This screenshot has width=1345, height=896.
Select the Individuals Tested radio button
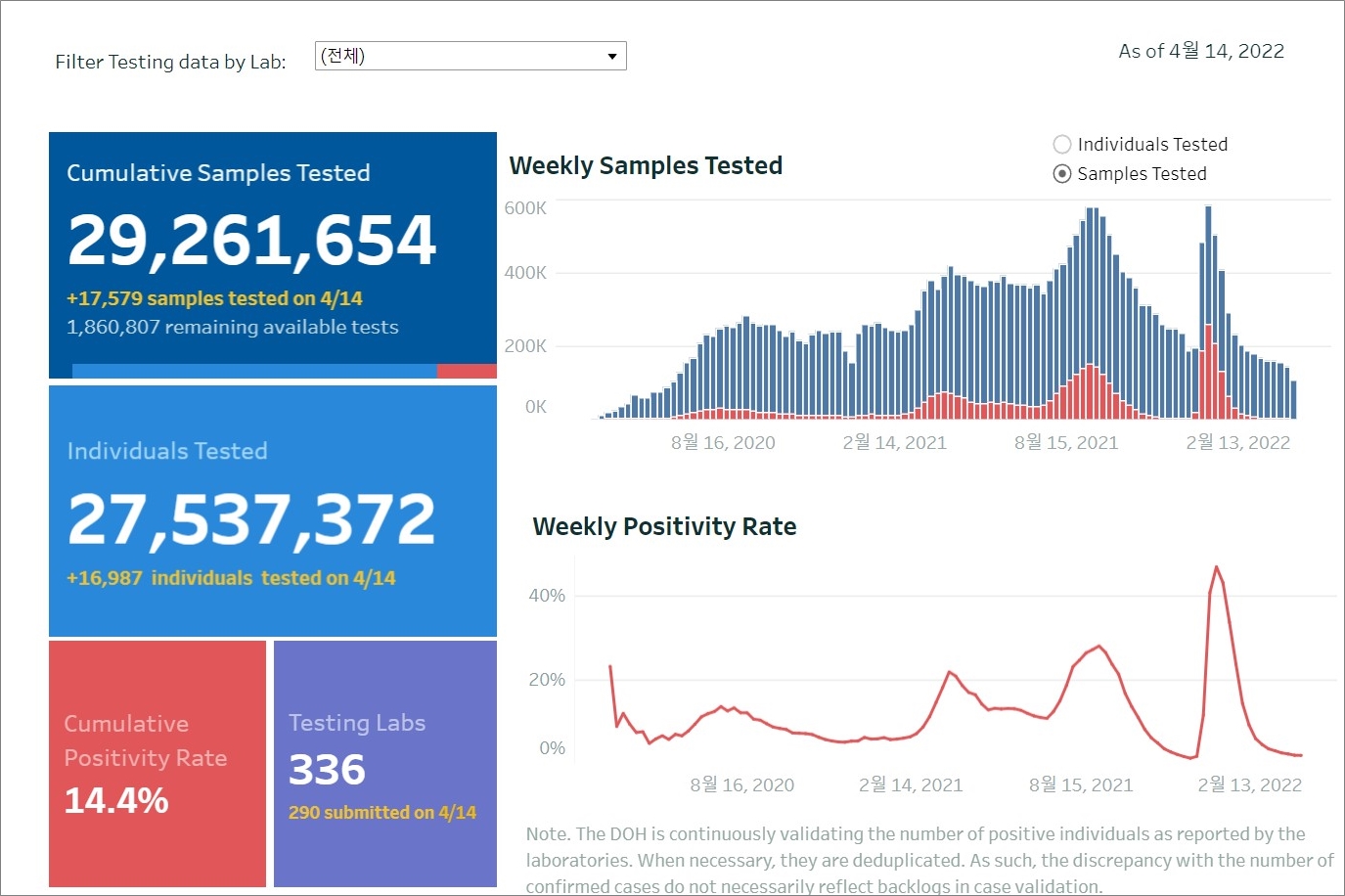(1062, 145)
